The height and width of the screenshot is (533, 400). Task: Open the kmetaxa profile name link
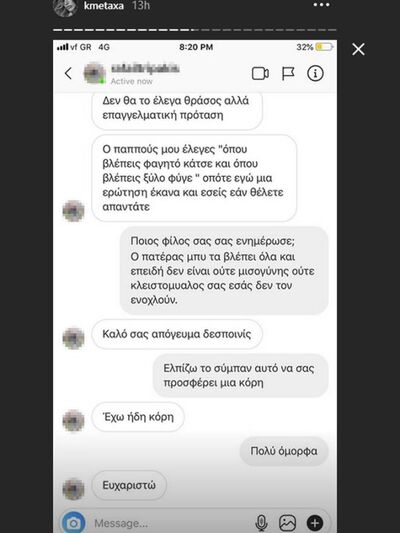(104, 5)
